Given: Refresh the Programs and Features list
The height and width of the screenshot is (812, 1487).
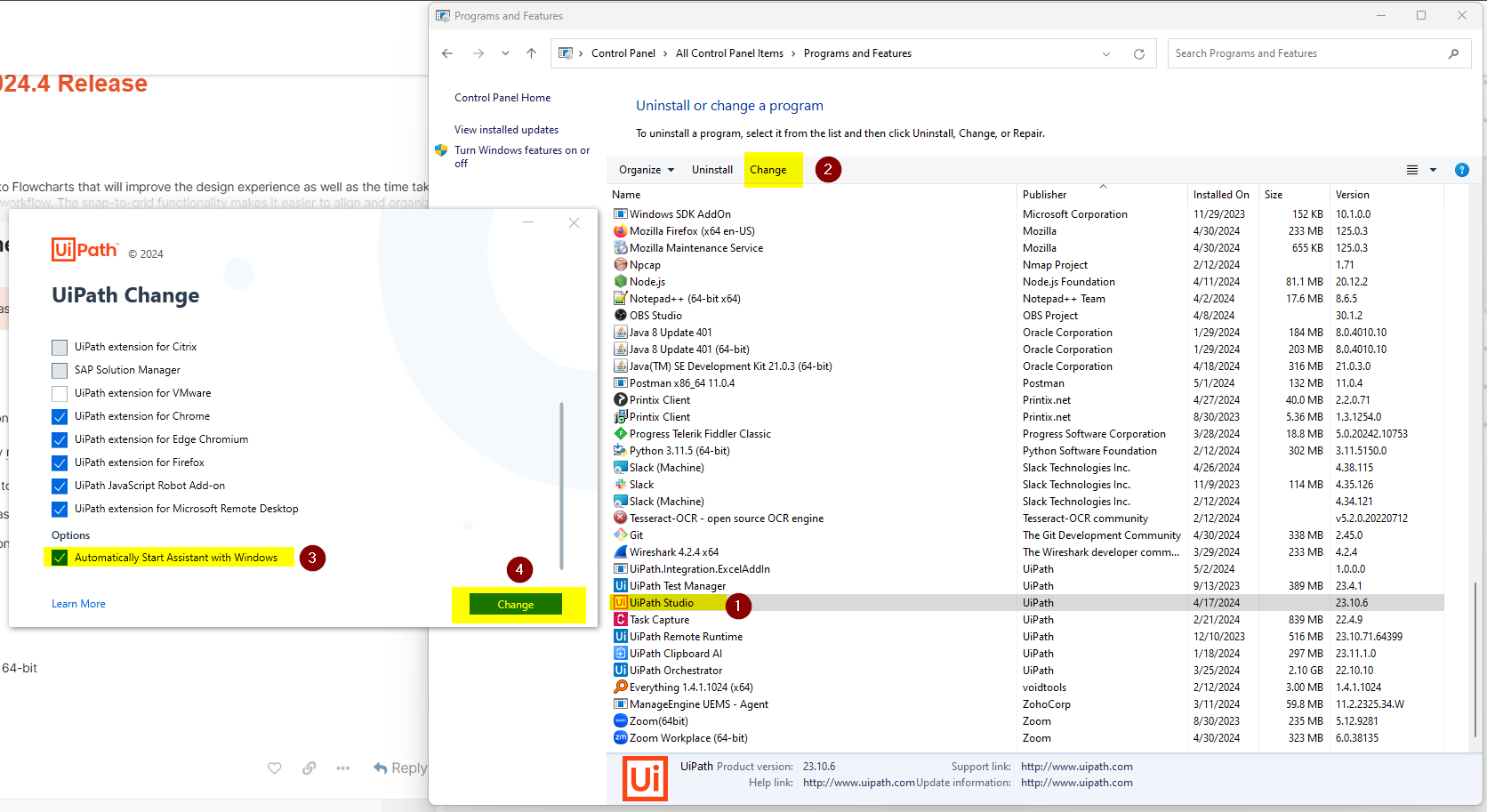Looking at the screenshot, I should click(x=1138, y=53).
